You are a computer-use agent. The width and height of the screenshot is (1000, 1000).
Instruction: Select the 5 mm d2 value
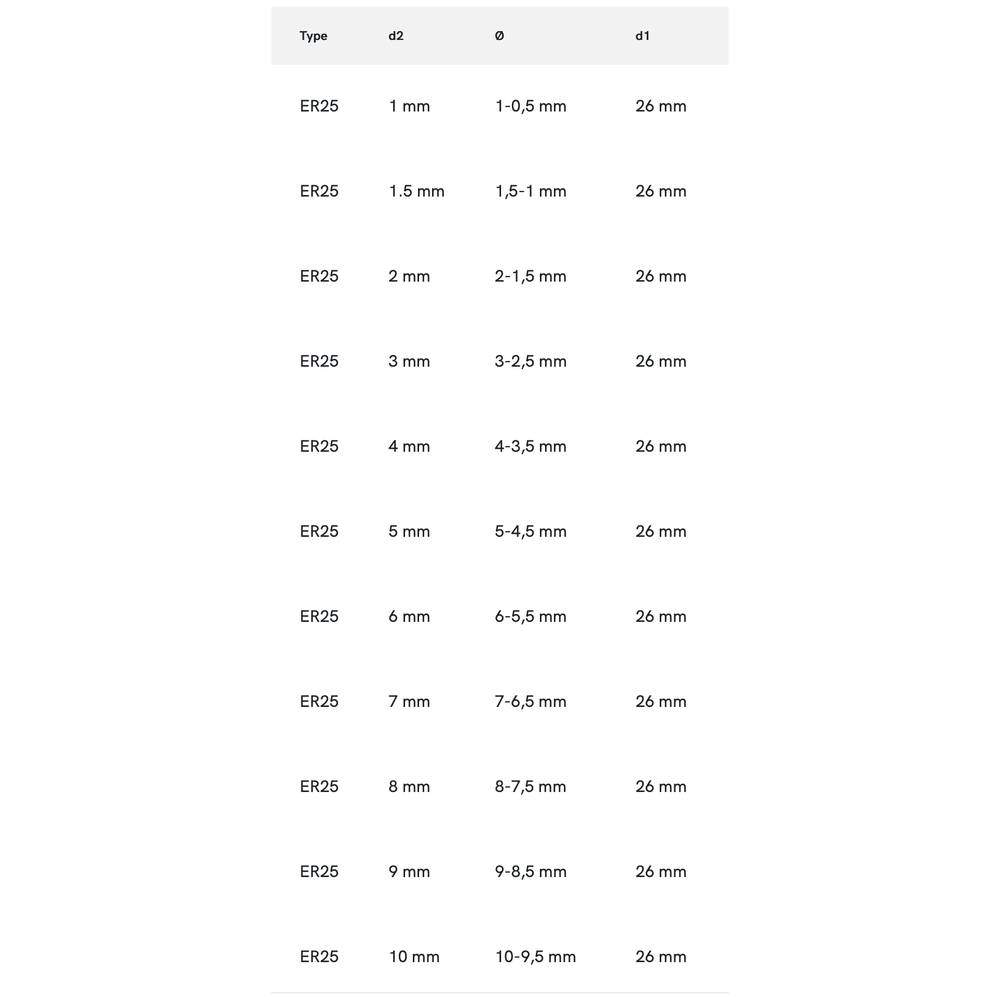tap(409, 531)
